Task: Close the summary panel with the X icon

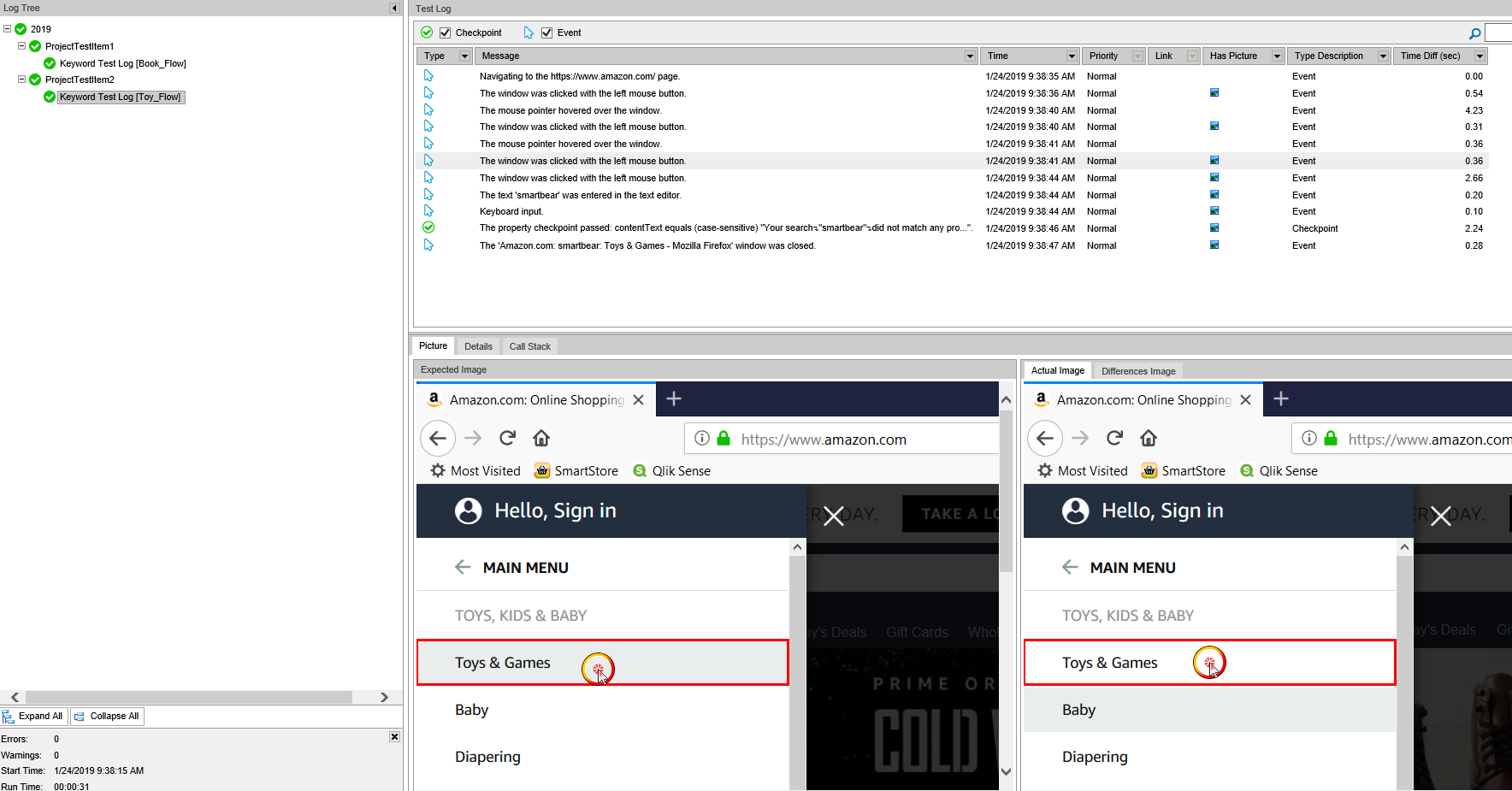Action: (394, 736)
